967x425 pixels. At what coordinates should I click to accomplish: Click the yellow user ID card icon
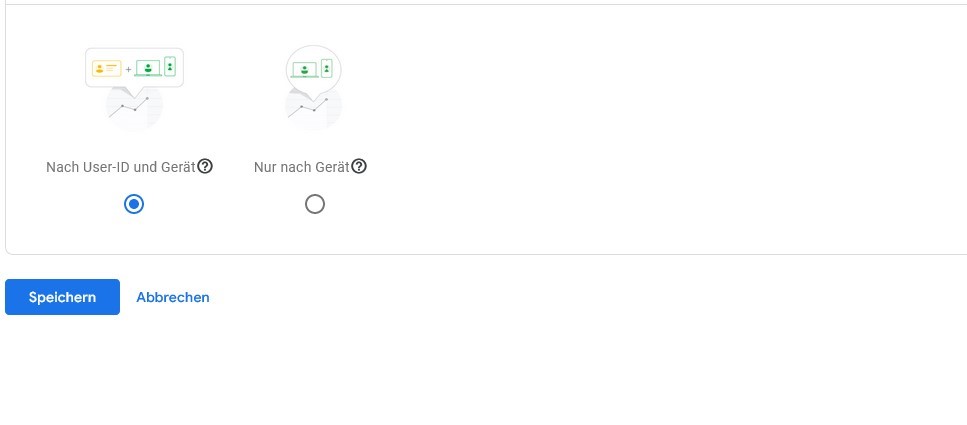pos(107,68)
